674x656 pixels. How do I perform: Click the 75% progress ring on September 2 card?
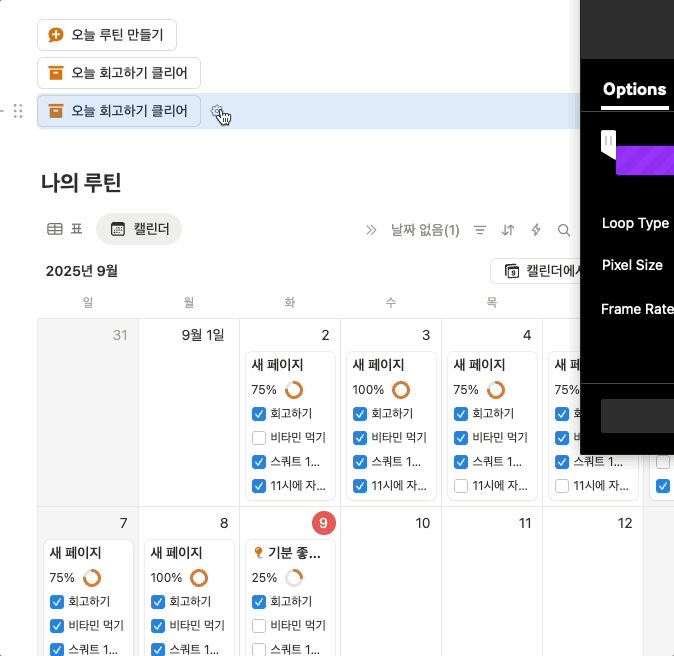[x=294, y=390]
